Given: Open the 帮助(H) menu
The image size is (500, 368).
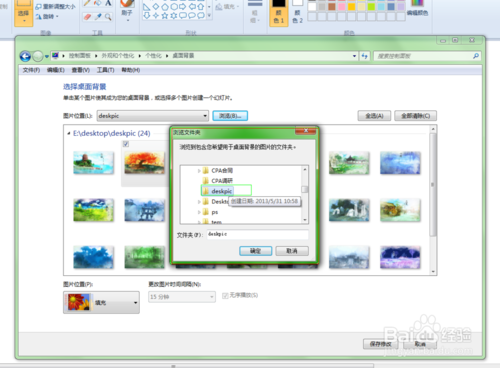Looking at the screenshot, I should coord(131,70).
